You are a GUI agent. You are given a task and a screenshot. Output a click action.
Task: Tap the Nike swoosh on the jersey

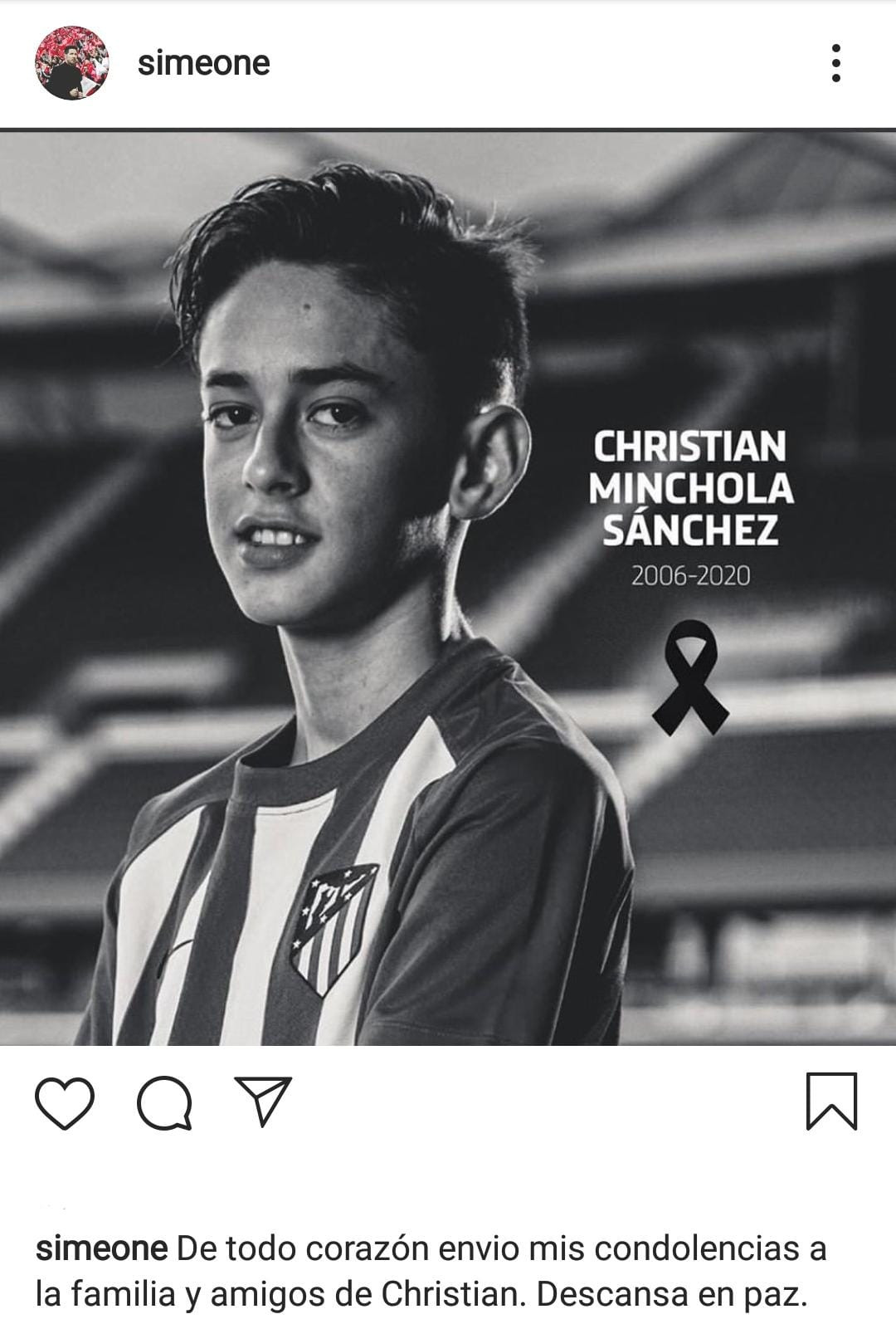[x=173, y=960]
